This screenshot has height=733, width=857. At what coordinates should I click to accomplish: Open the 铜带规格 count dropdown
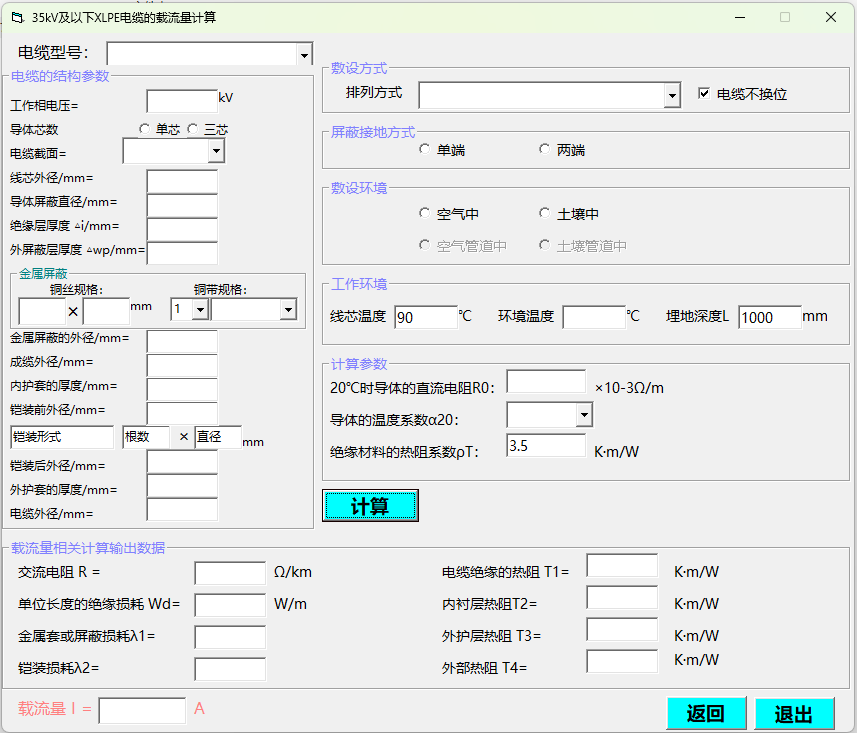pos(199,310)
